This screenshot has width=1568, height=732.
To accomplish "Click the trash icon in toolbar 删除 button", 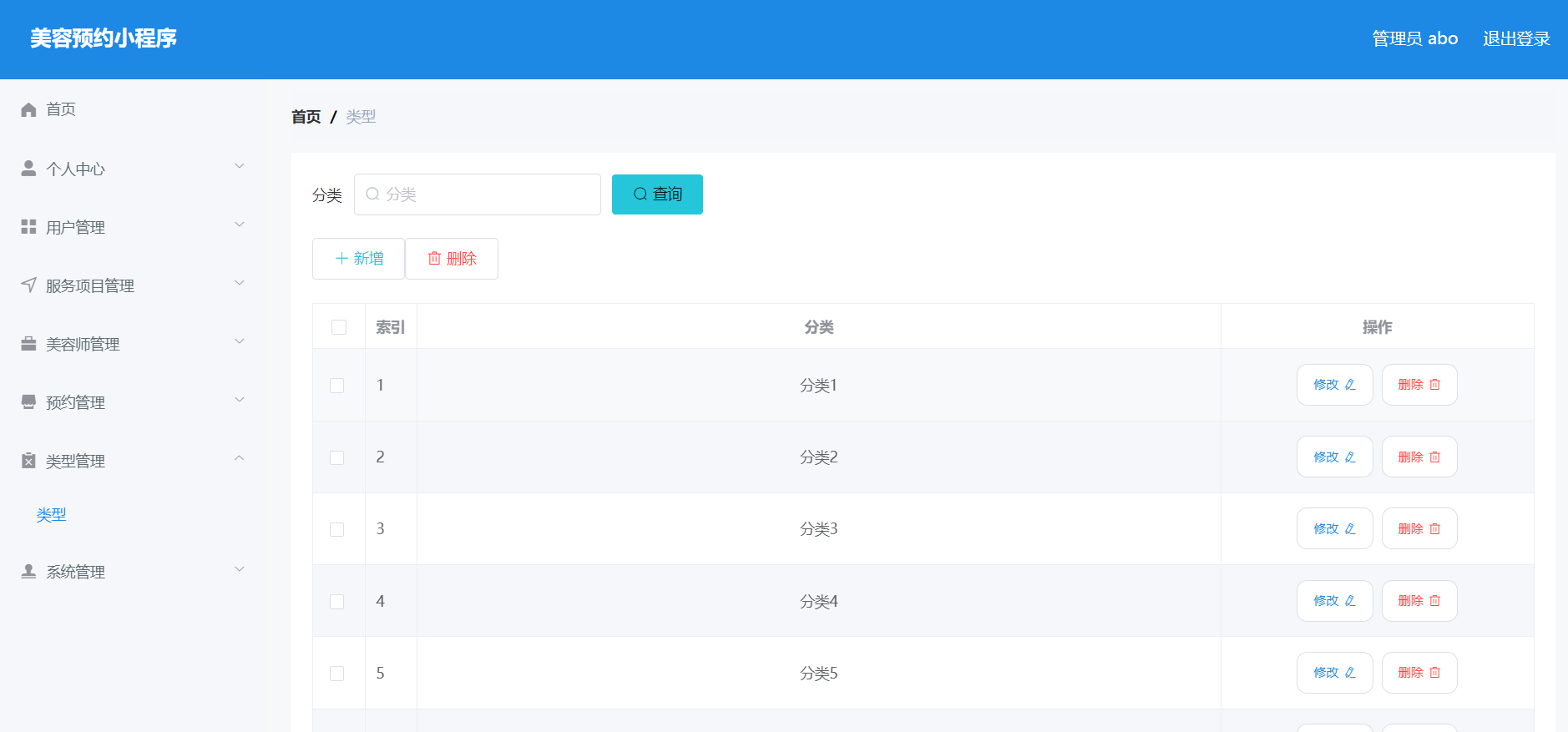I will point(434,259).
